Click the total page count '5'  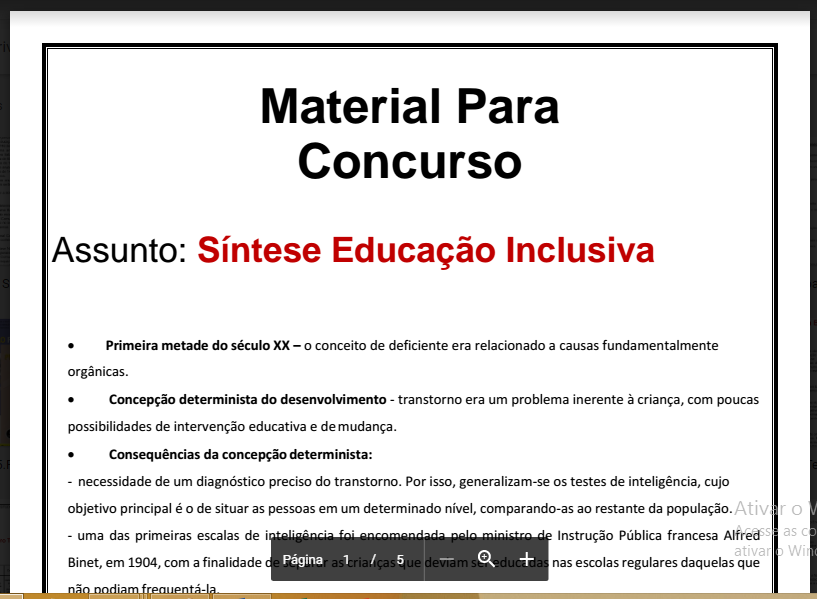coord(400,560)
